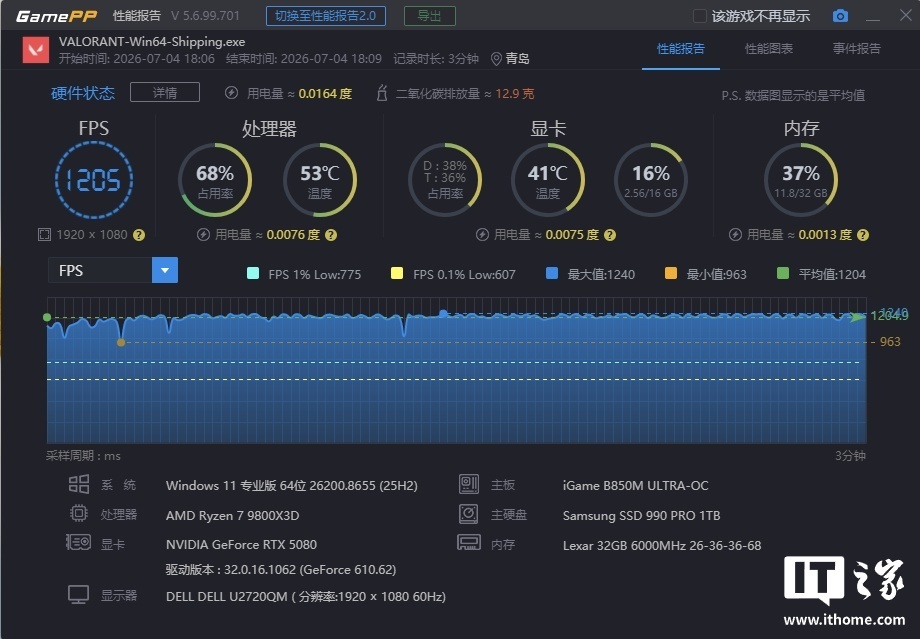Click the text iGame B850M ULTRA-OC
Viewport: 920px width, 639px height.
[x=635, y=485]
